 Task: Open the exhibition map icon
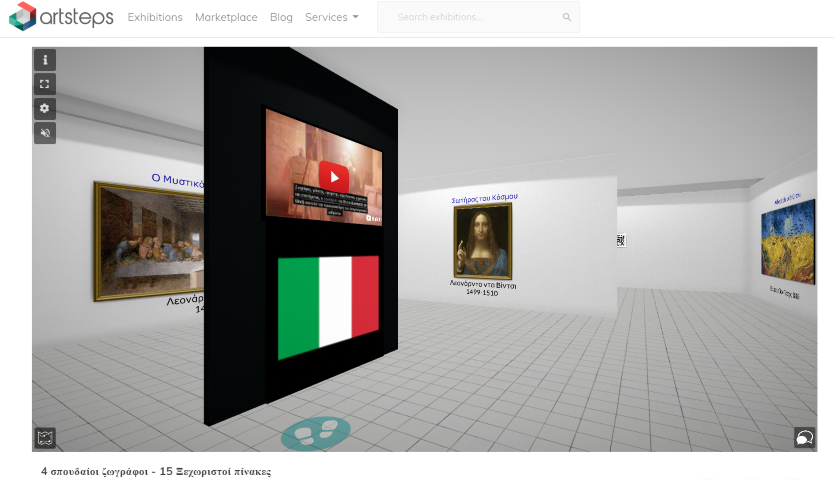(x=45, y=437)
